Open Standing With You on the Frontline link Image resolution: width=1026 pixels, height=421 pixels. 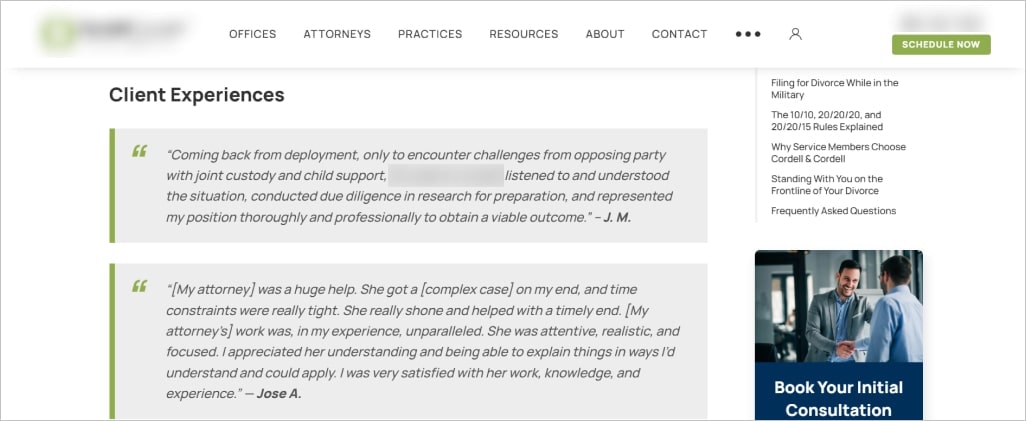(x=826, y=185)
